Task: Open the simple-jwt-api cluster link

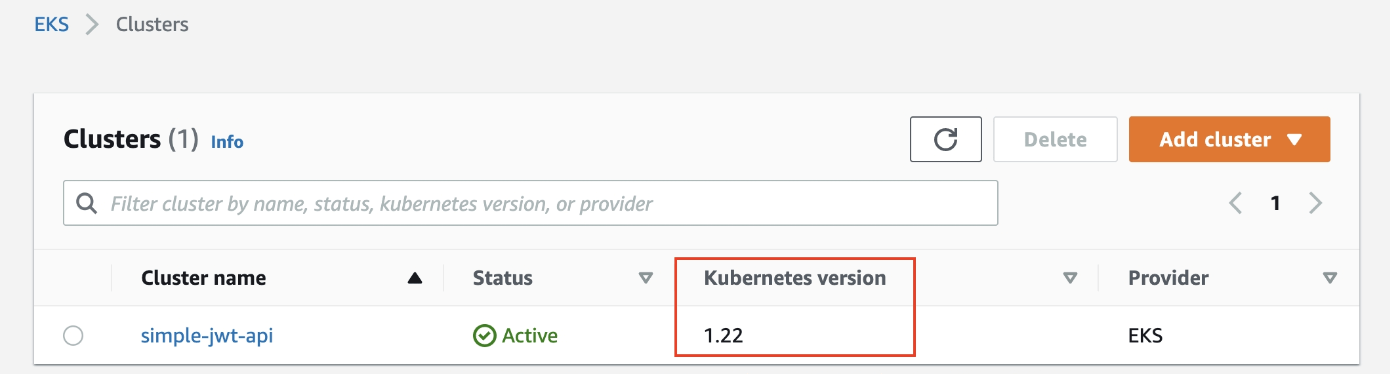Action: pyautogui.click(x=207, y=336)
